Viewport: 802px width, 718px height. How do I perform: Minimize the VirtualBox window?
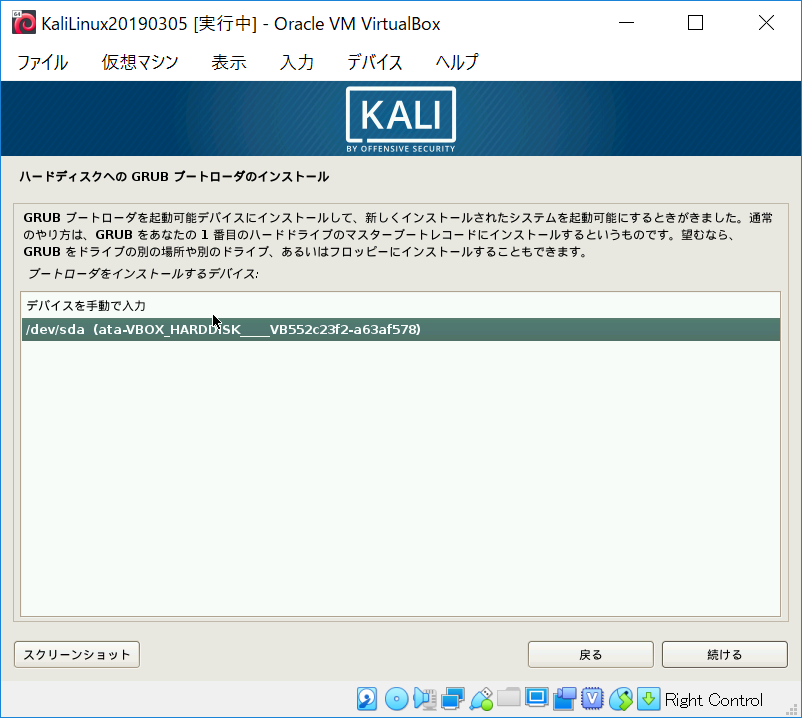pos(627,23)
